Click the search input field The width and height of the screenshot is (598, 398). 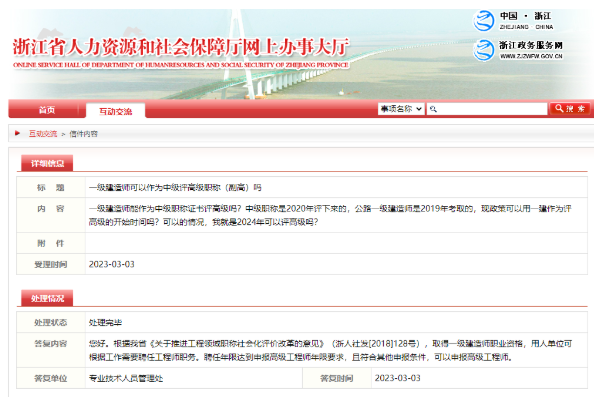(x=487, y=109)
